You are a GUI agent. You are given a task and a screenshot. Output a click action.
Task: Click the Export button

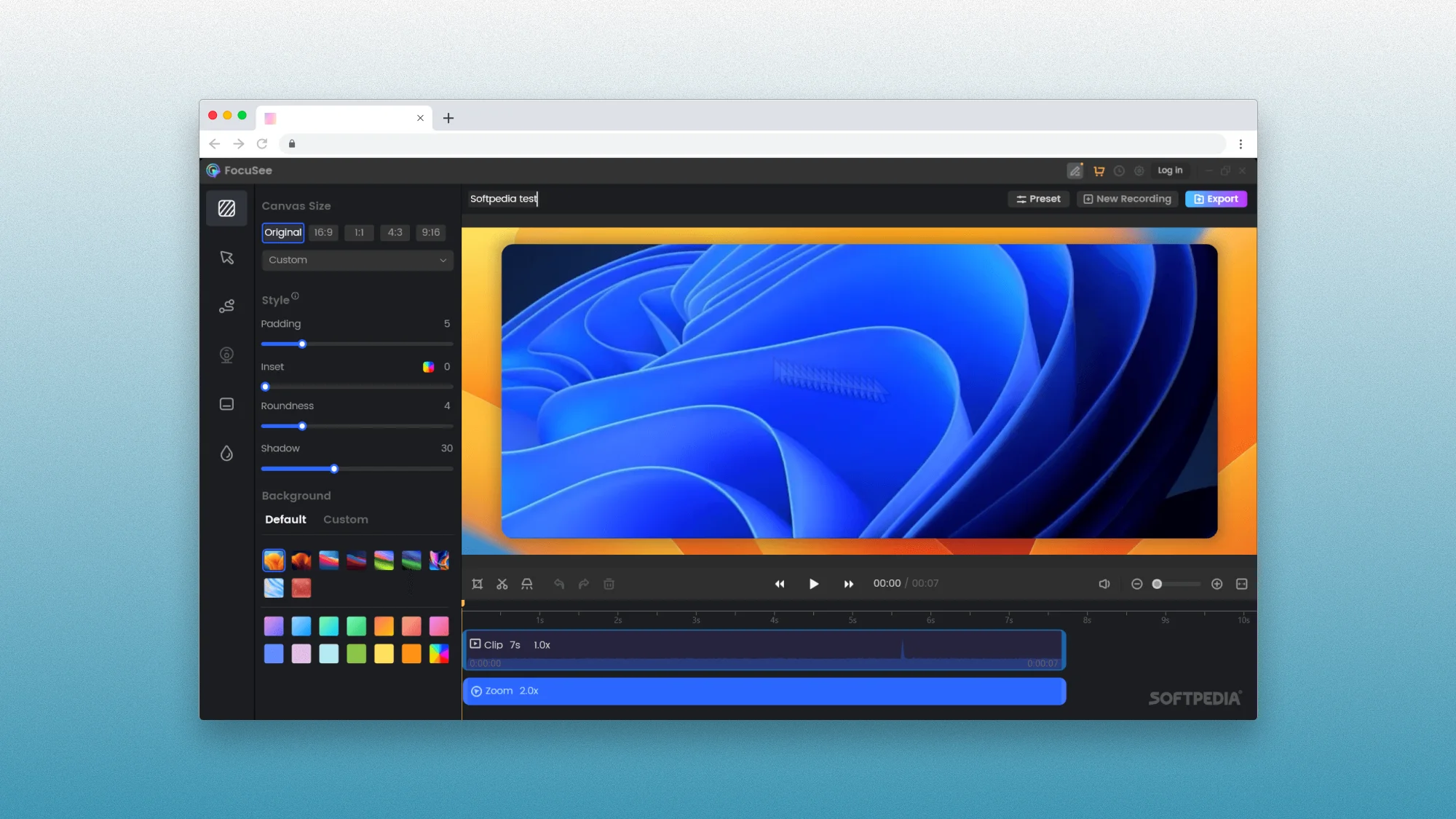click(1216, 199)
